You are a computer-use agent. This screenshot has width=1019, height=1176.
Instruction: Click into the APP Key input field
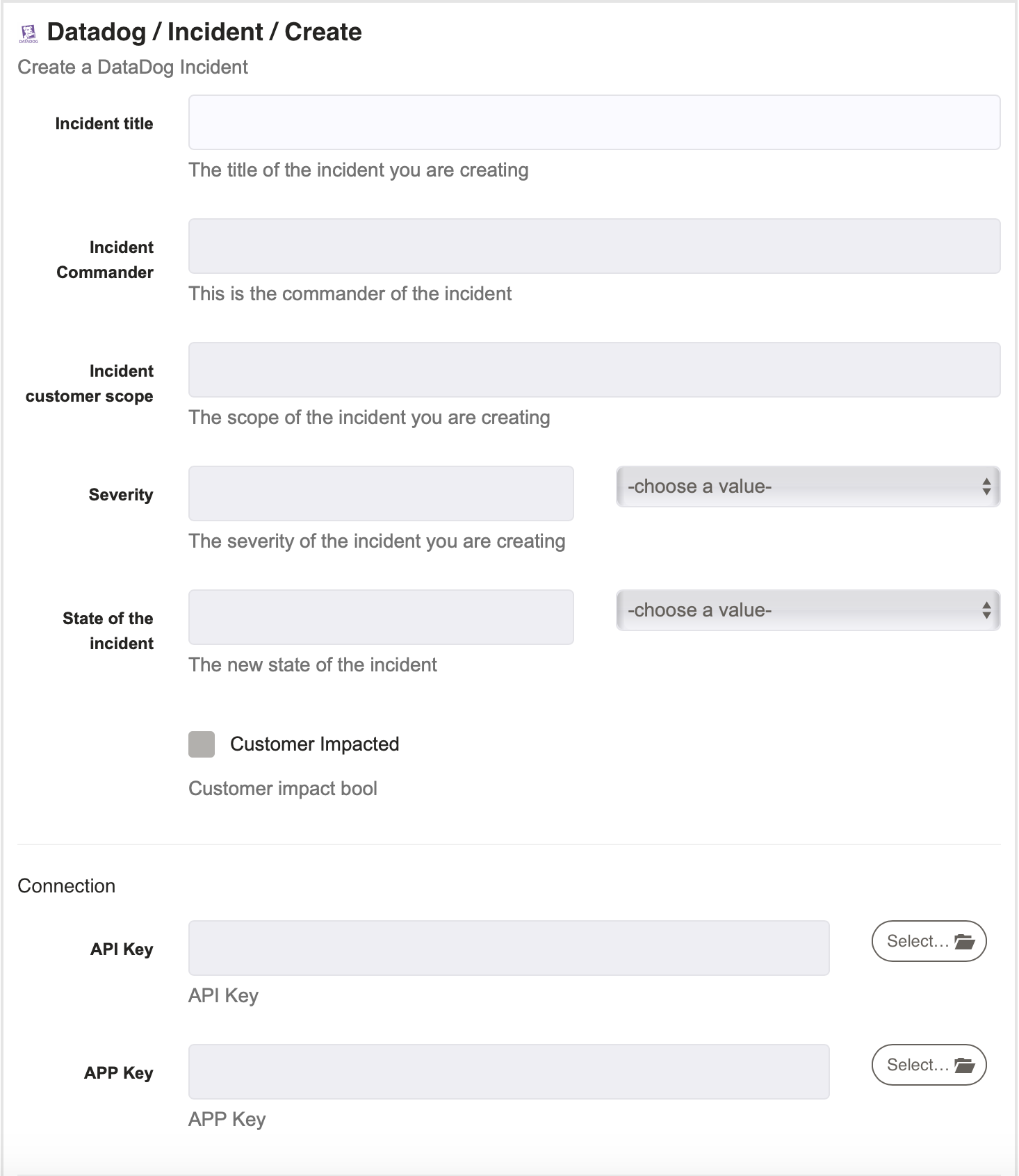[509, 1072]
